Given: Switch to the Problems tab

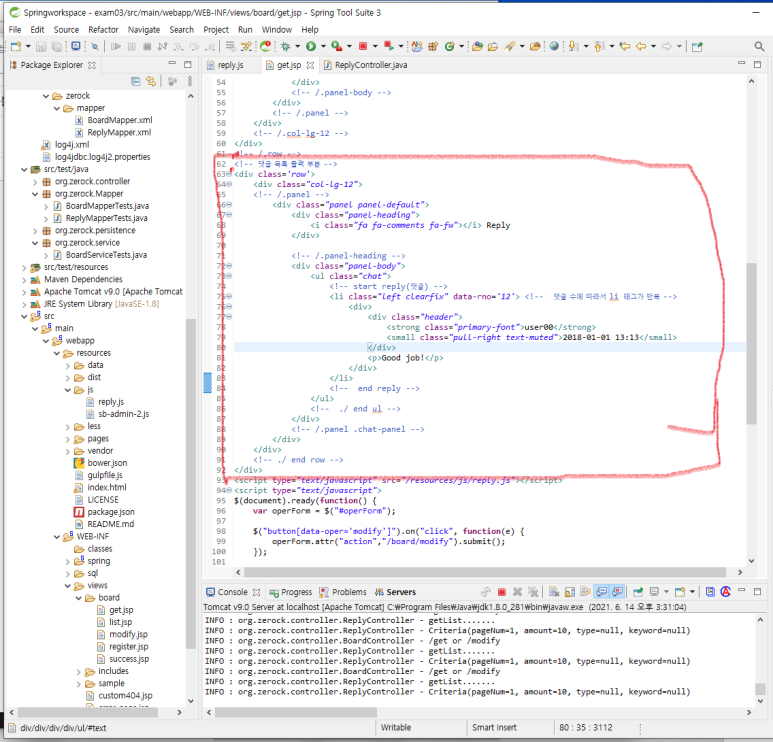Looking at the screenshot, I should click(343, 592).
